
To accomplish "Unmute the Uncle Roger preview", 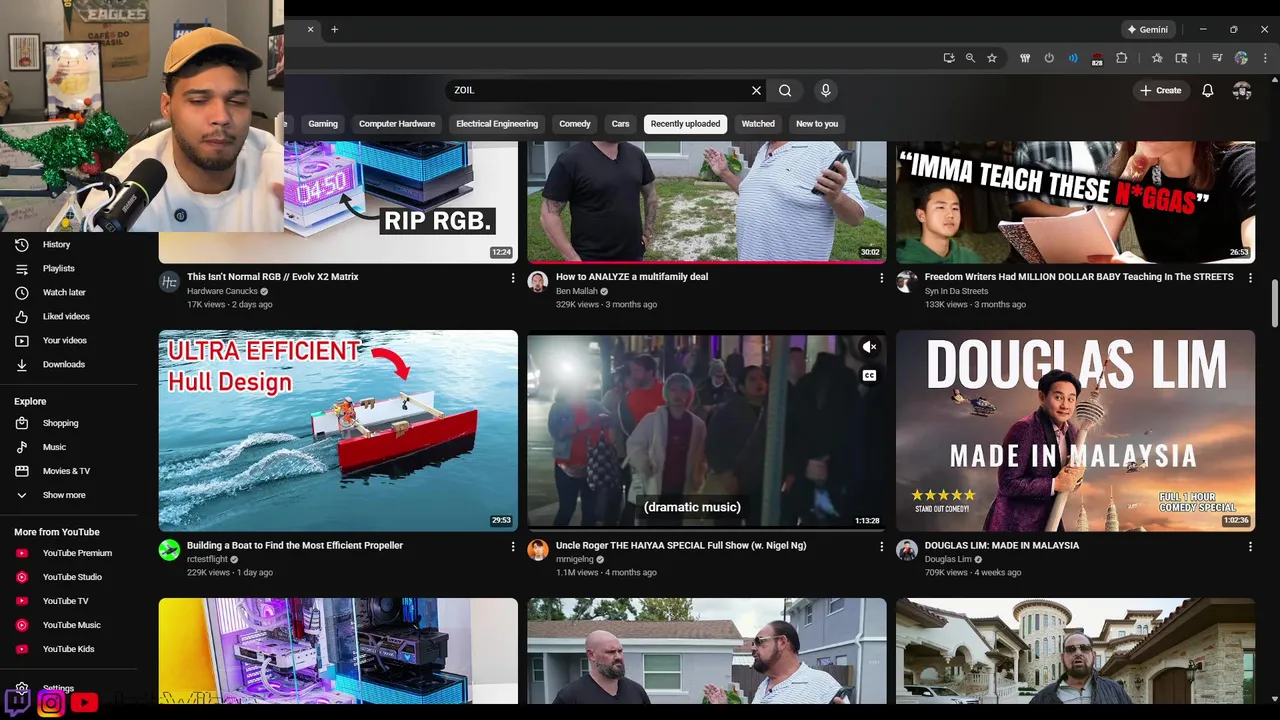I will pyautogui.click(x=869, y=347).
